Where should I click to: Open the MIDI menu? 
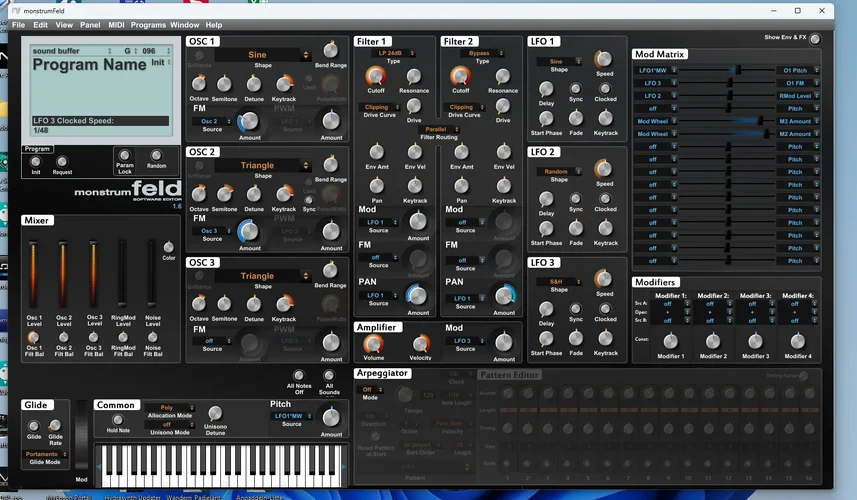click(118, 24)
